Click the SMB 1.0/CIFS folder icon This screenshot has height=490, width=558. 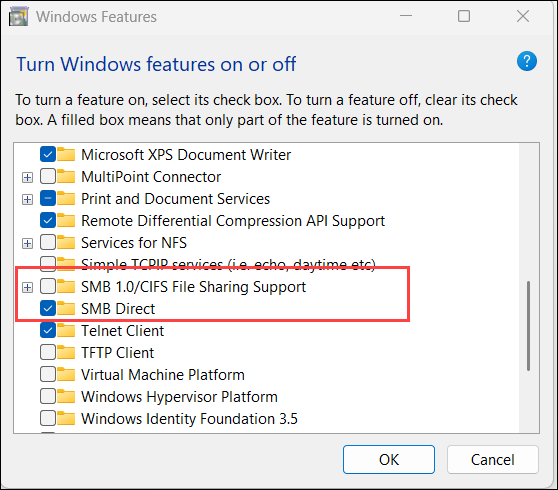(66, 286)
